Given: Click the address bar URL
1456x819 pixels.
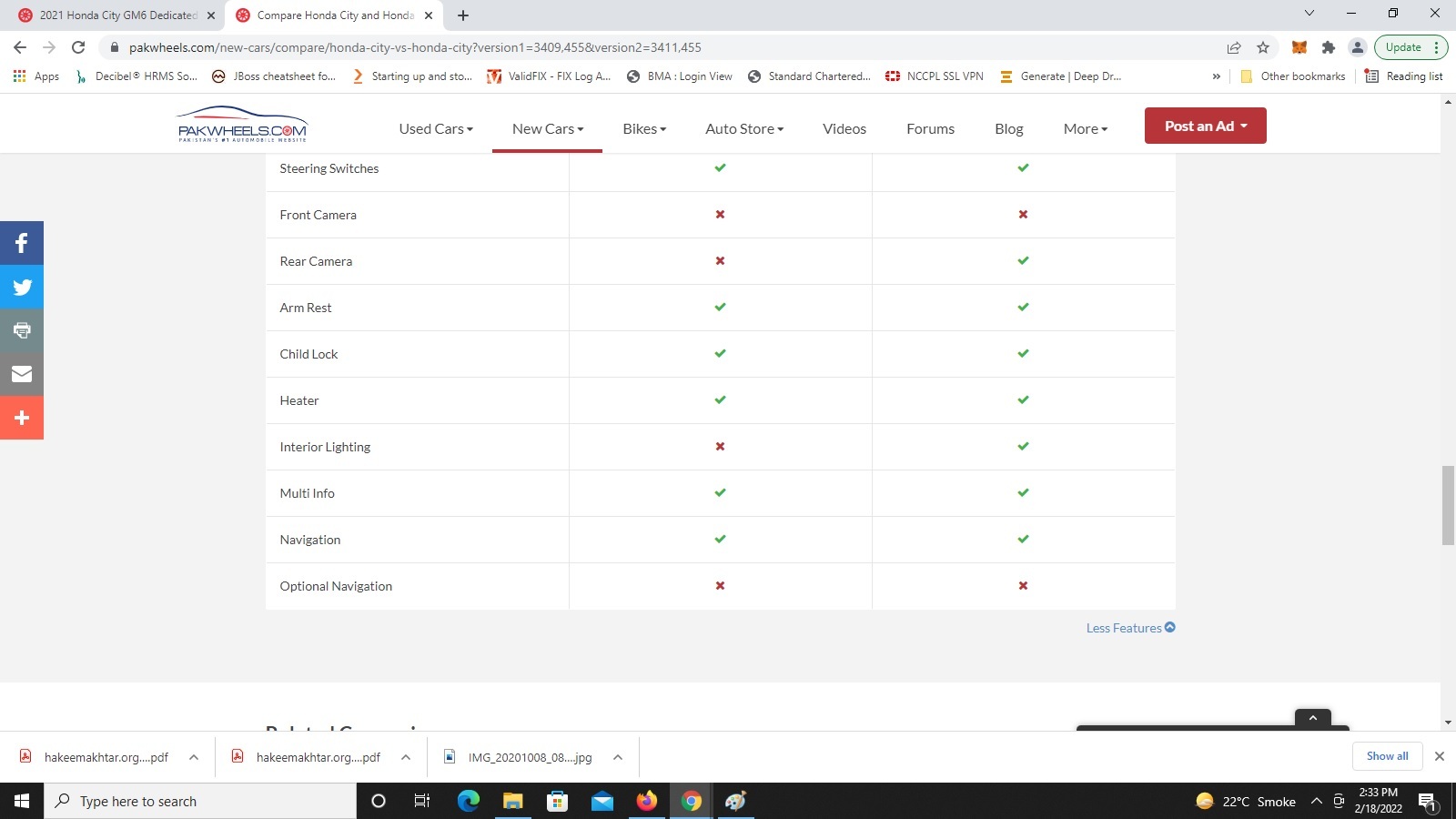Looking at the screenshot, I should click(x=415, y=47).
